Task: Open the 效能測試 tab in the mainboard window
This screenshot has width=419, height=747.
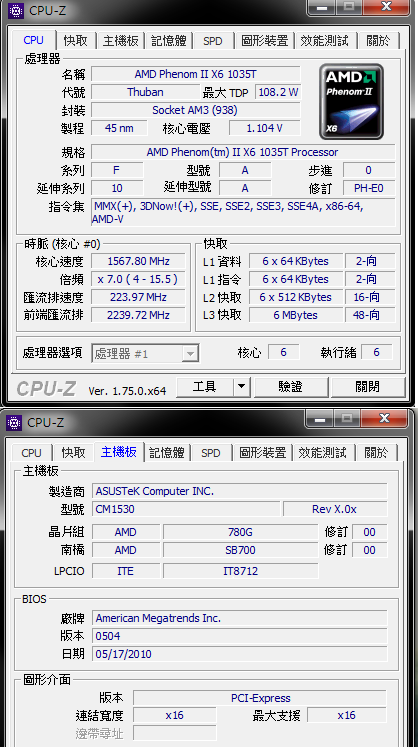Action: pyautogui.click(x=322, y=453)
